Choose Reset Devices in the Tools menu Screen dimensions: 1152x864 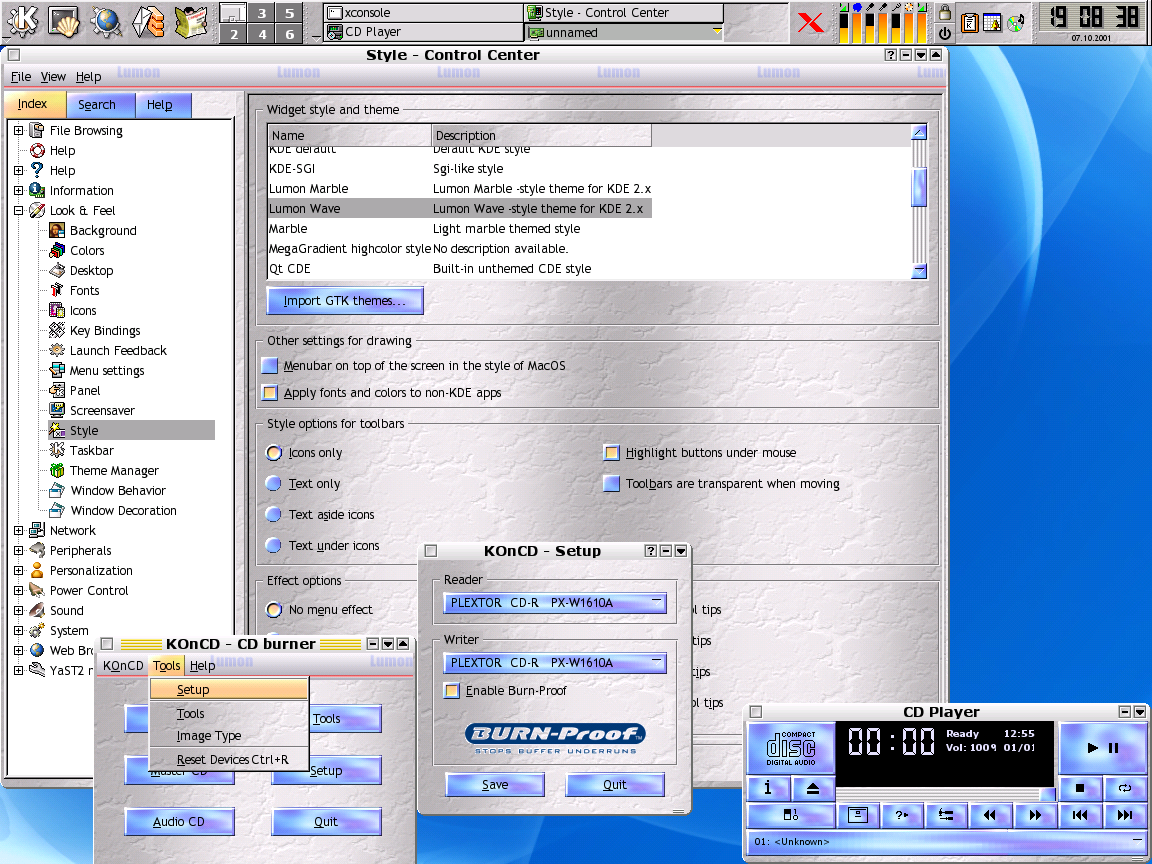228,760
